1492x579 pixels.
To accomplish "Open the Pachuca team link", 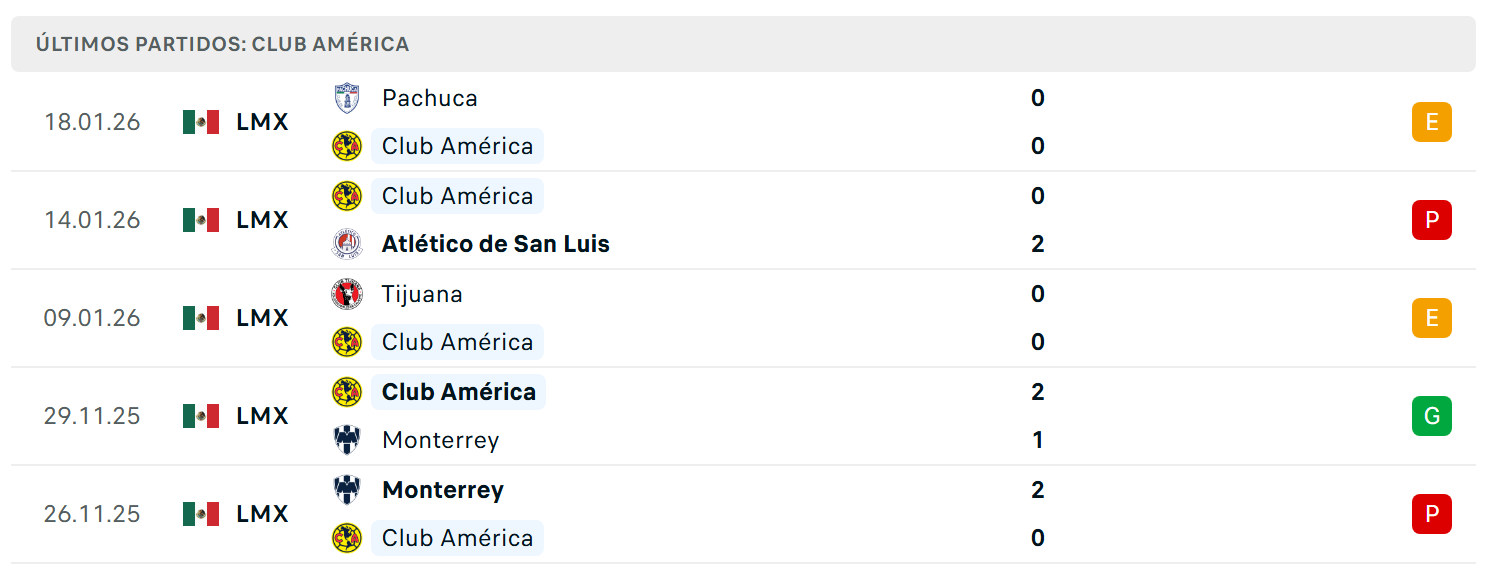I will coord(430,98).
